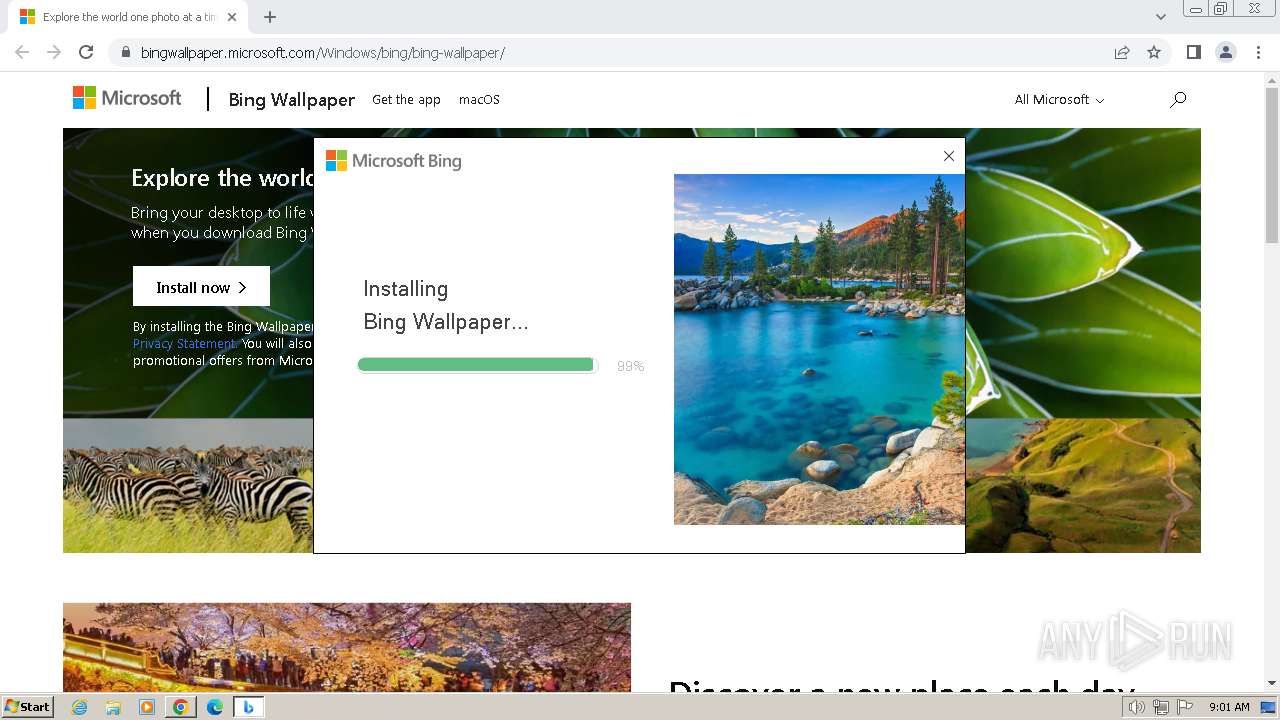Click the 99% progress percentage text
The height and width of the screenshot is (720, 1280).
[630, 366]
